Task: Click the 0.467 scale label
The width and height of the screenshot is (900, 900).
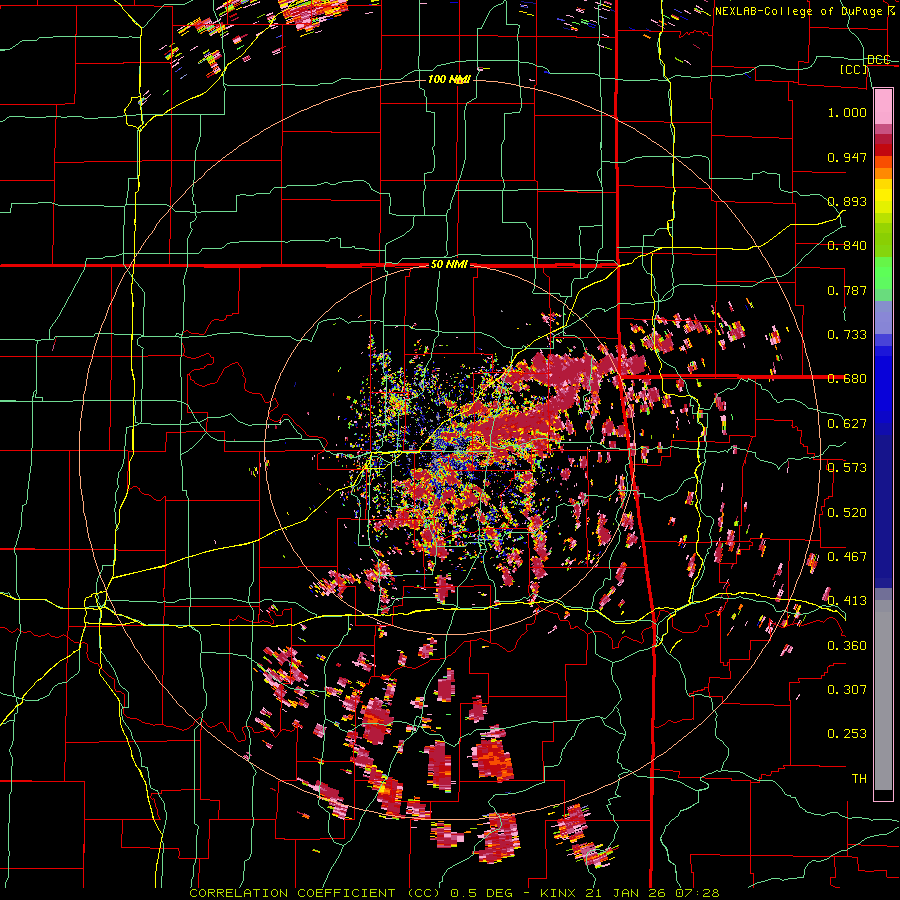Action: [x=847, y=557]
